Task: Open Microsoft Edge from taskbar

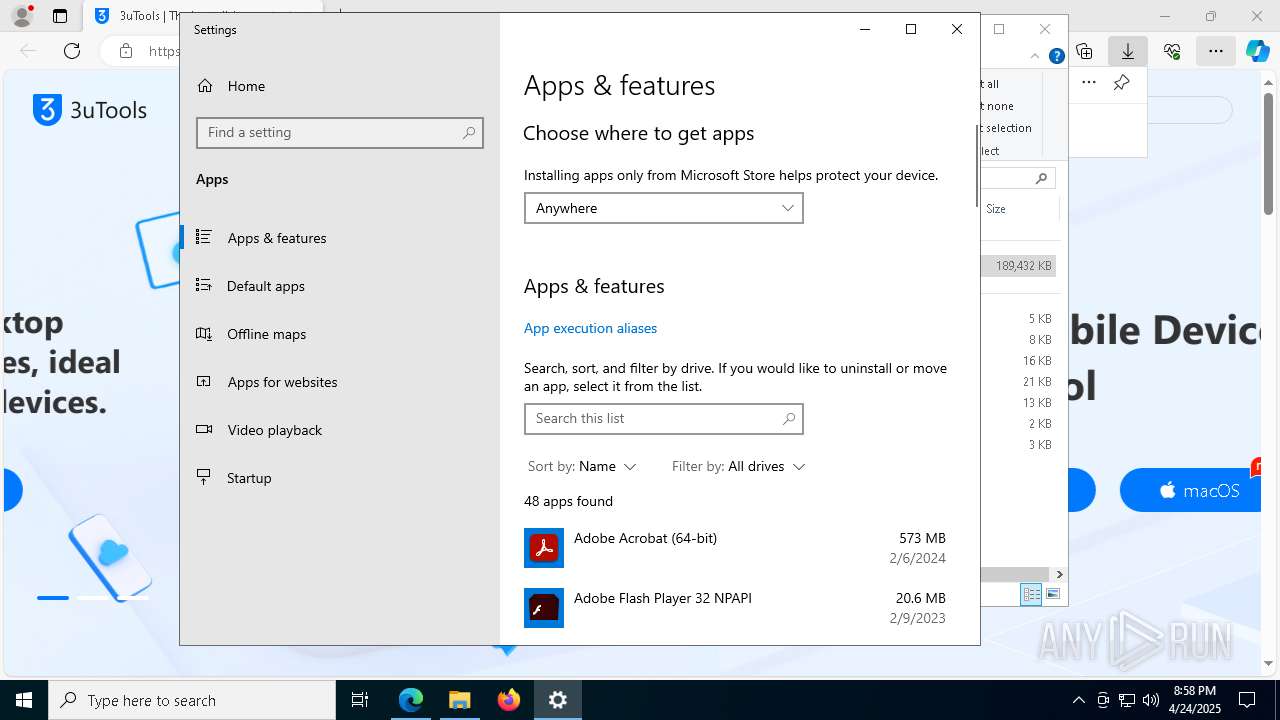Action: click(x=411, y=701)
